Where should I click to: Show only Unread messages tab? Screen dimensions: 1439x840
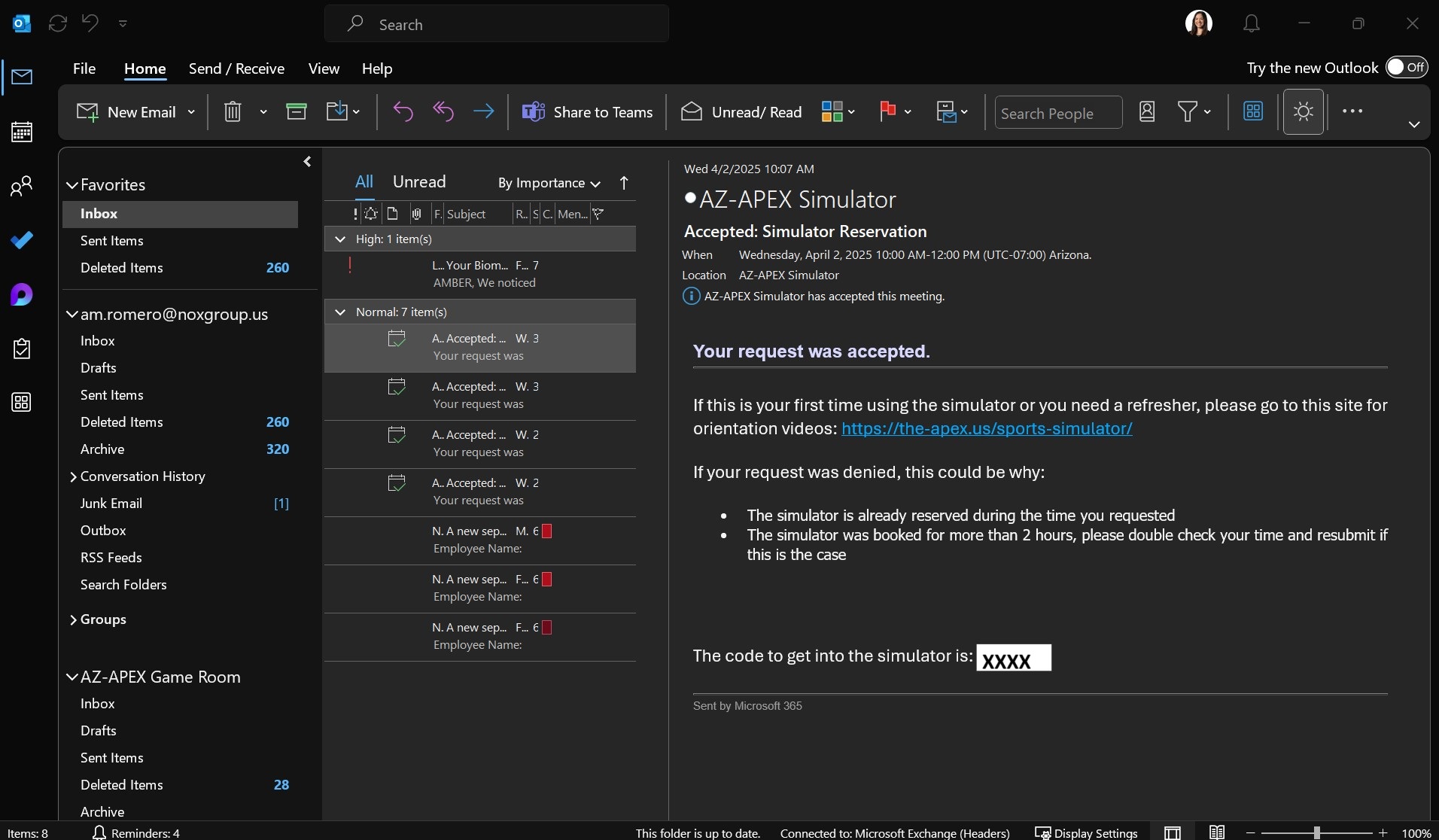[419, 181]
